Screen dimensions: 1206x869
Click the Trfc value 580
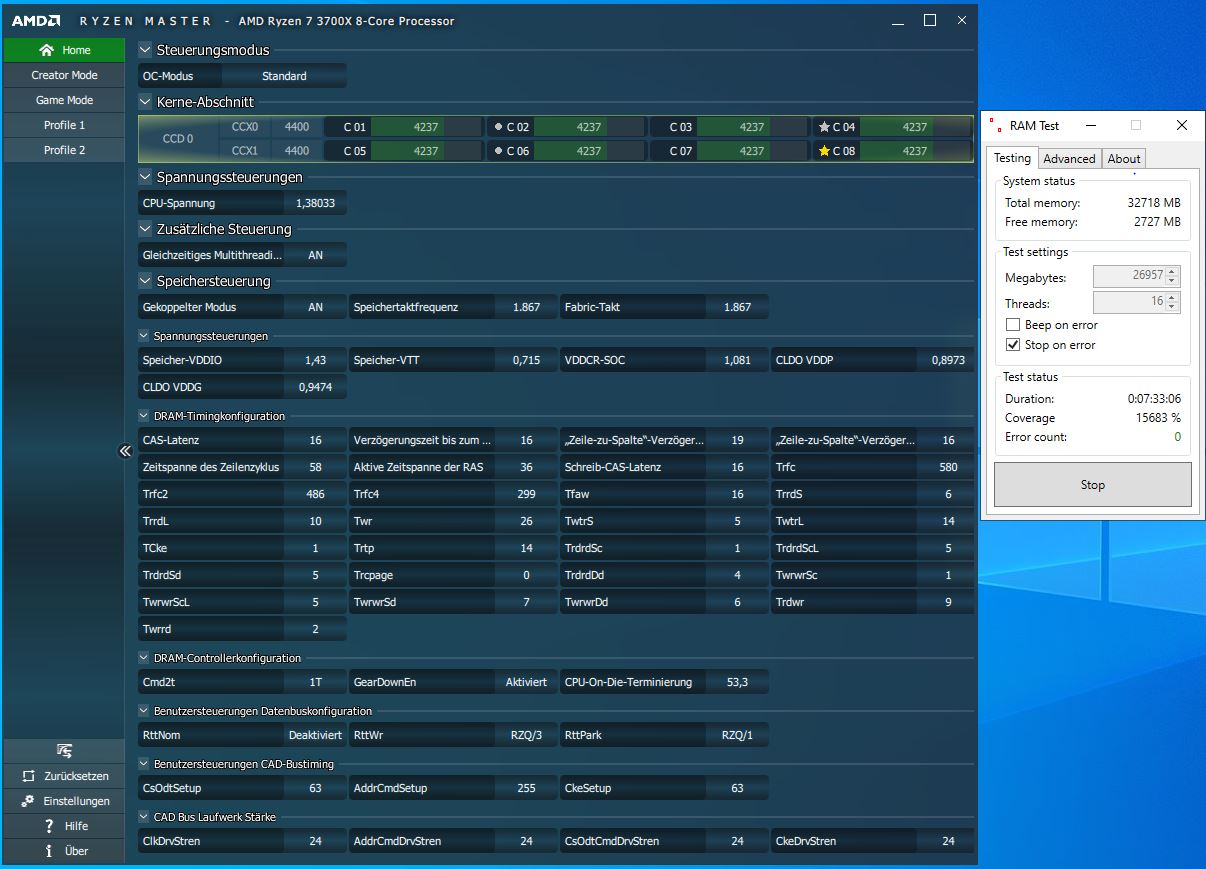pyautogui.click(x=948, y=467)
